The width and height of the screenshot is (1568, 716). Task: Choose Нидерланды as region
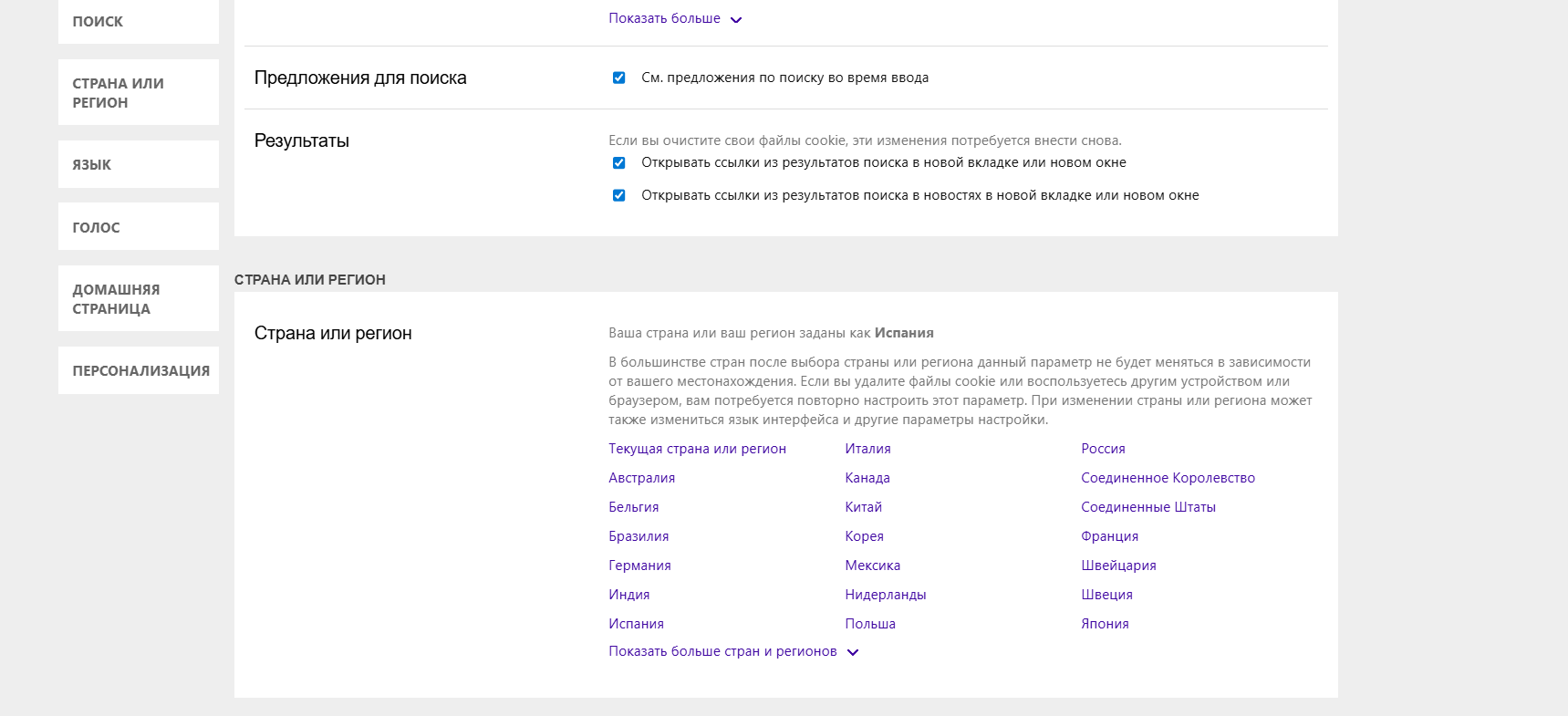885,595
